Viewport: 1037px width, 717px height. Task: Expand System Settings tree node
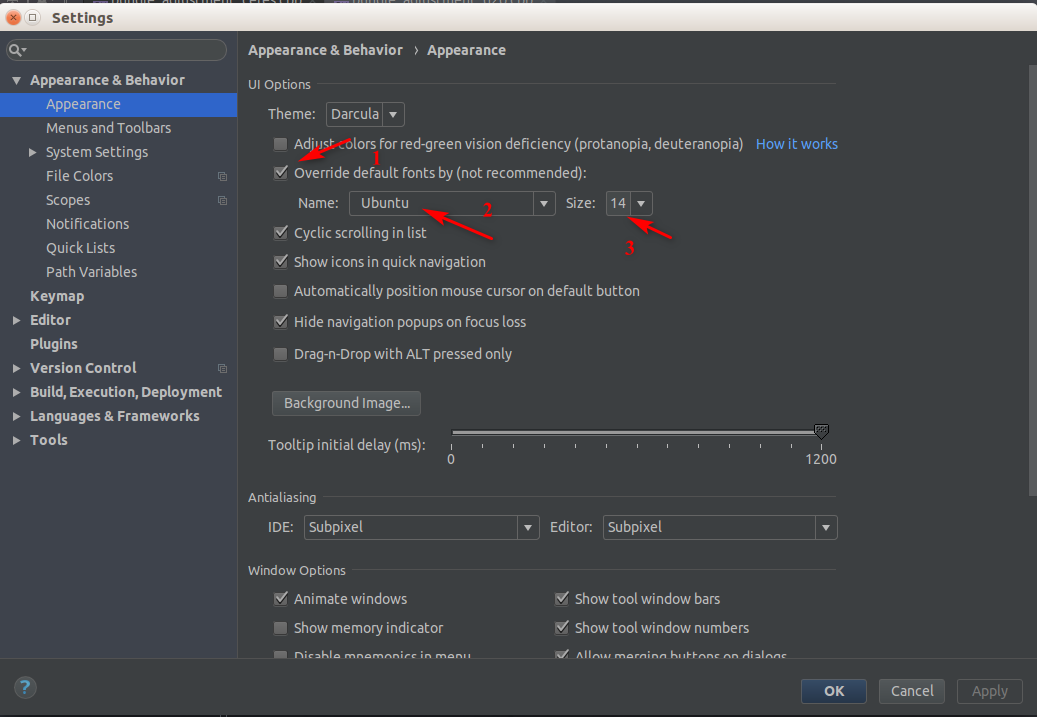click(32, 152)
